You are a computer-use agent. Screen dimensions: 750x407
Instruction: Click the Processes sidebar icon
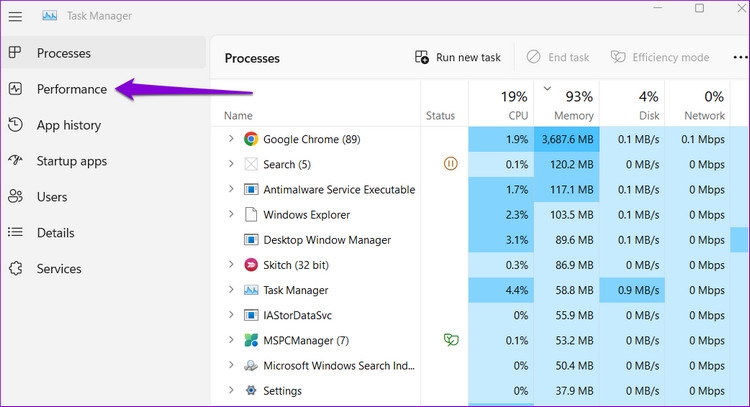tap(15, 53)
